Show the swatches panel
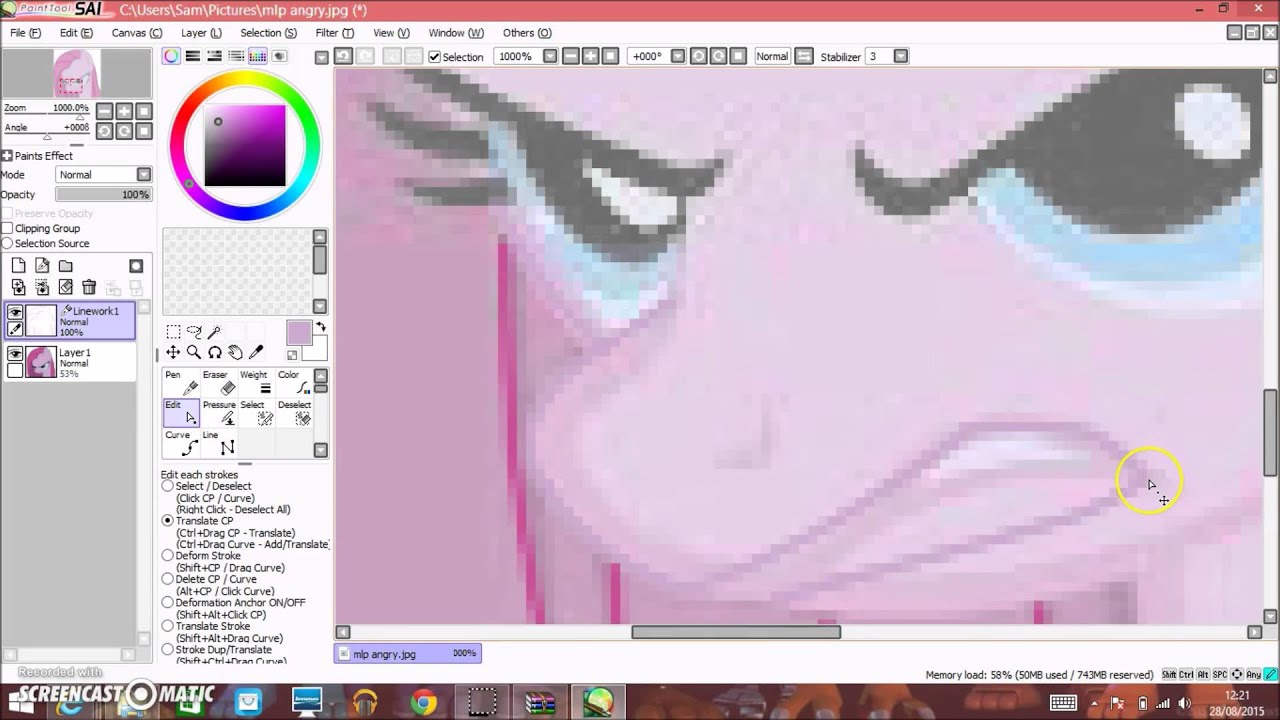Screen dimensions: 1280x720 258,56
